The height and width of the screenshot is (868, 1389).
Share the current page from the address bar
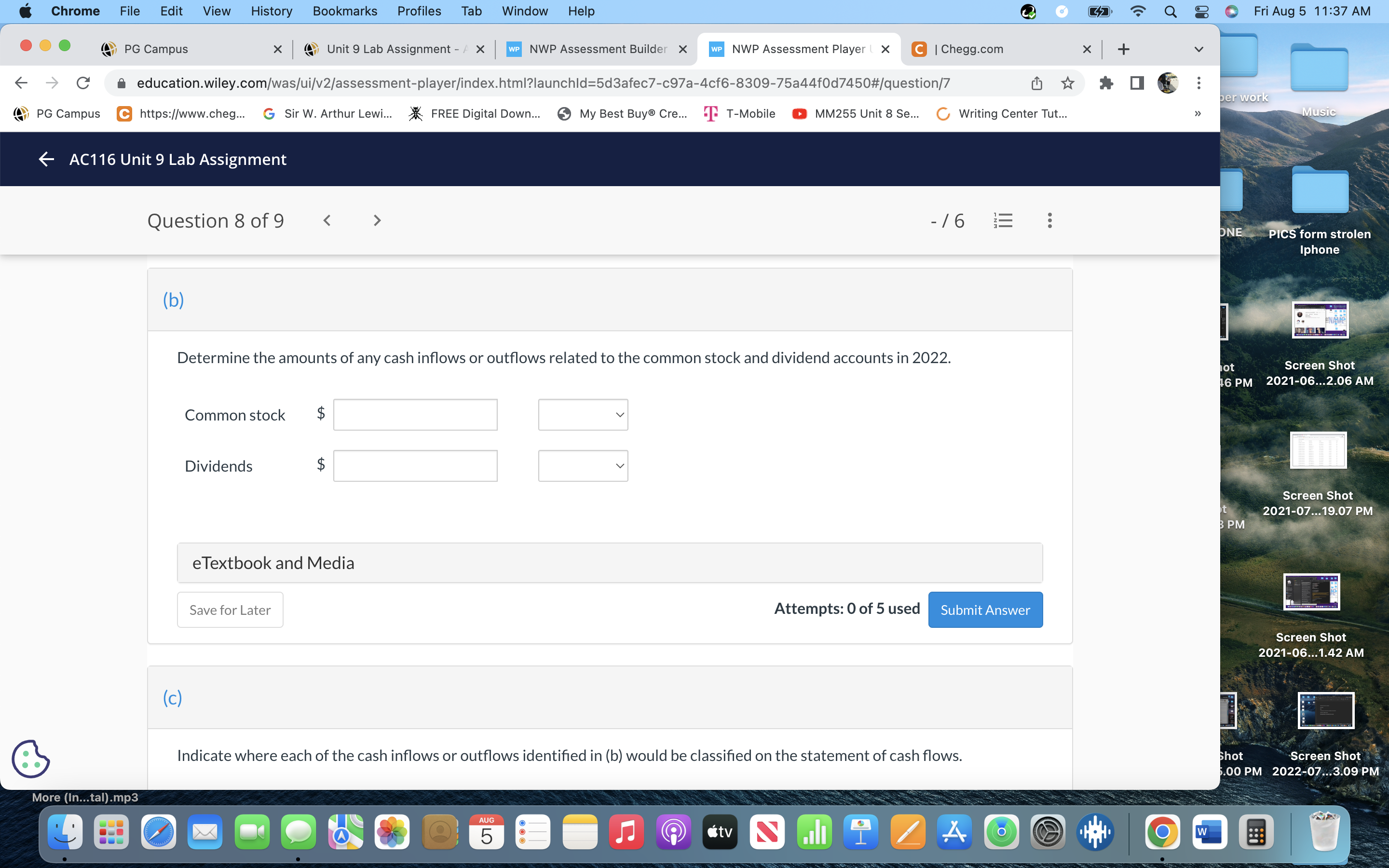click(x=1036, y=82)
